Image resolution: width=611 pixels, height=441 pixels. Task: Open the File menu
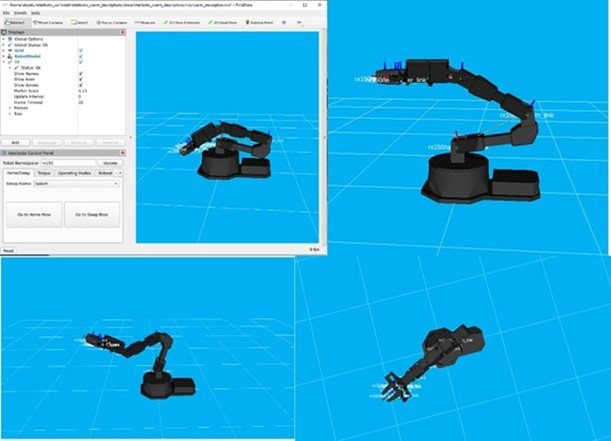tap(6, 13)
